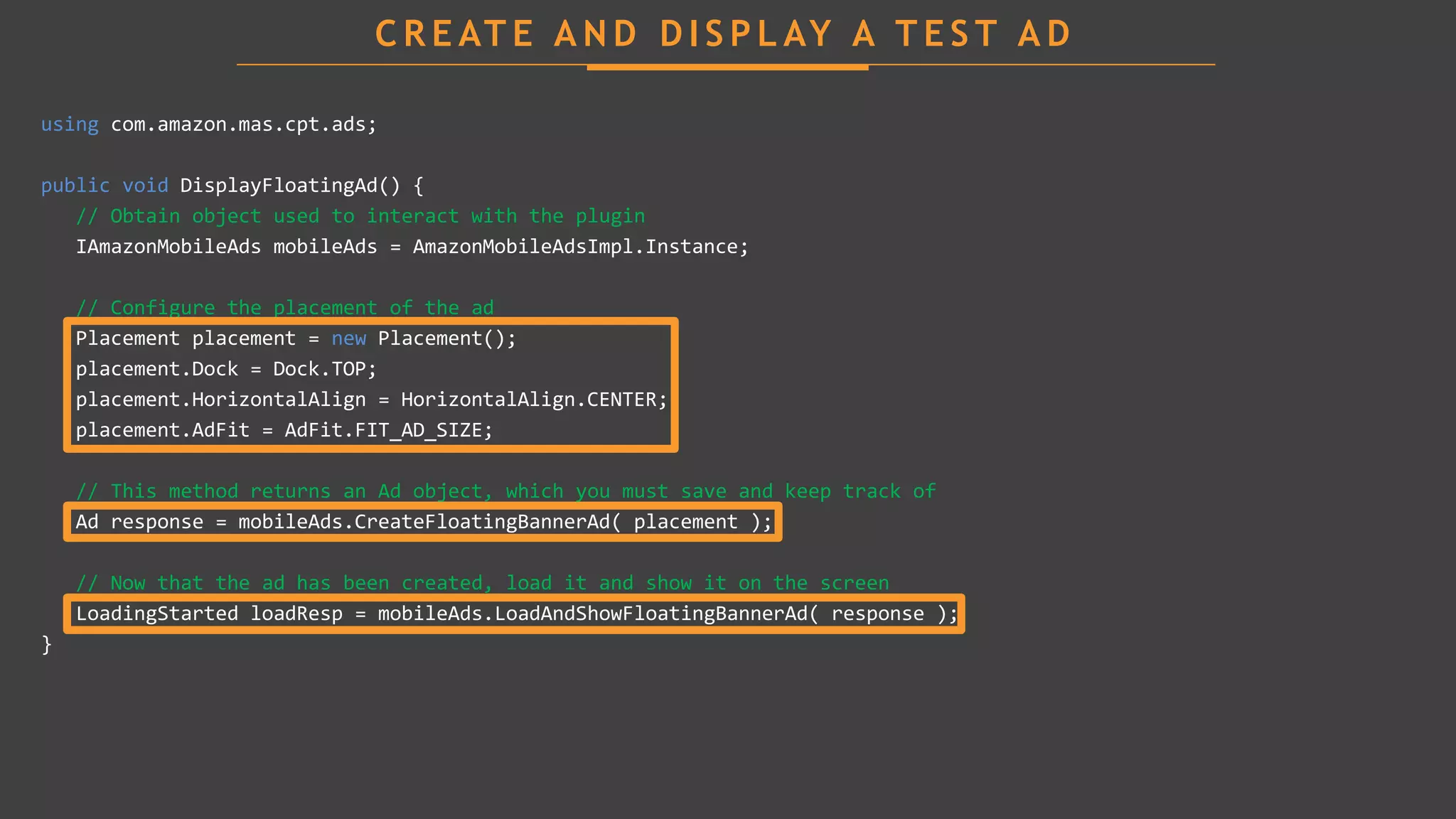
Task: Click the slide title 'CREATE AND DISPLAY A TEST AD'
Action: click(723, 33)
